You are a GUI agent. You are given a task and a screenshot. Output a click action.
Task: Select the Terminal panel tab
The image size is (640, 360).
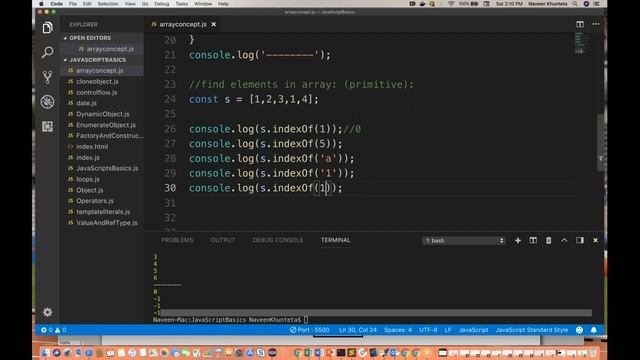coord(336,240)
